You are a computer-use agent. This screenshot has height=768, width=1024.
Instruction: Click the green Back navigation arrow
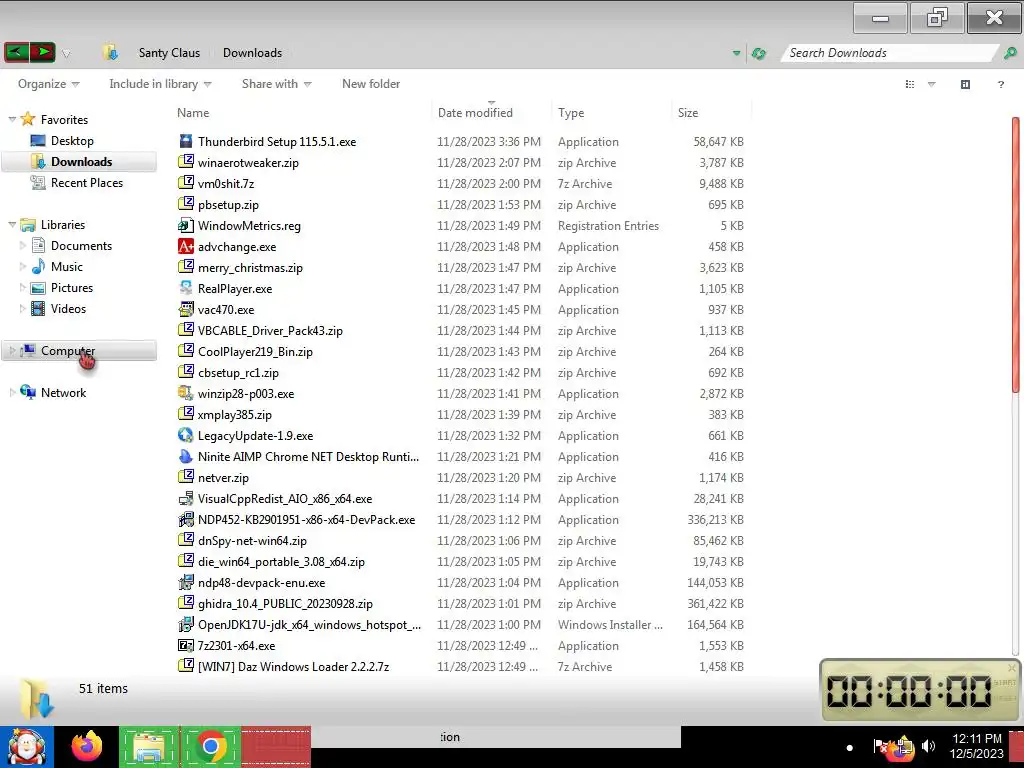[16, 52]
